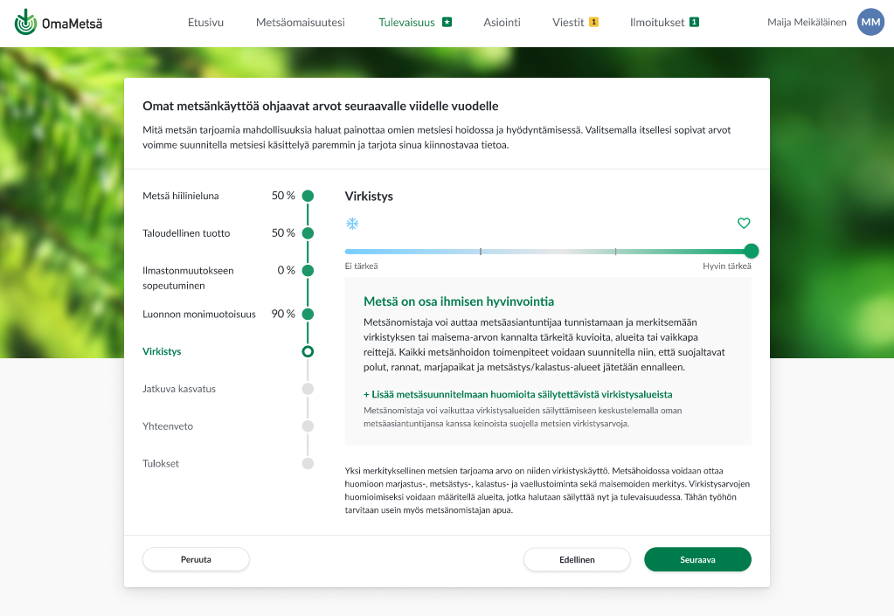
Task: Click the user name Maija Meikäläinen
Action: [806, 22]
